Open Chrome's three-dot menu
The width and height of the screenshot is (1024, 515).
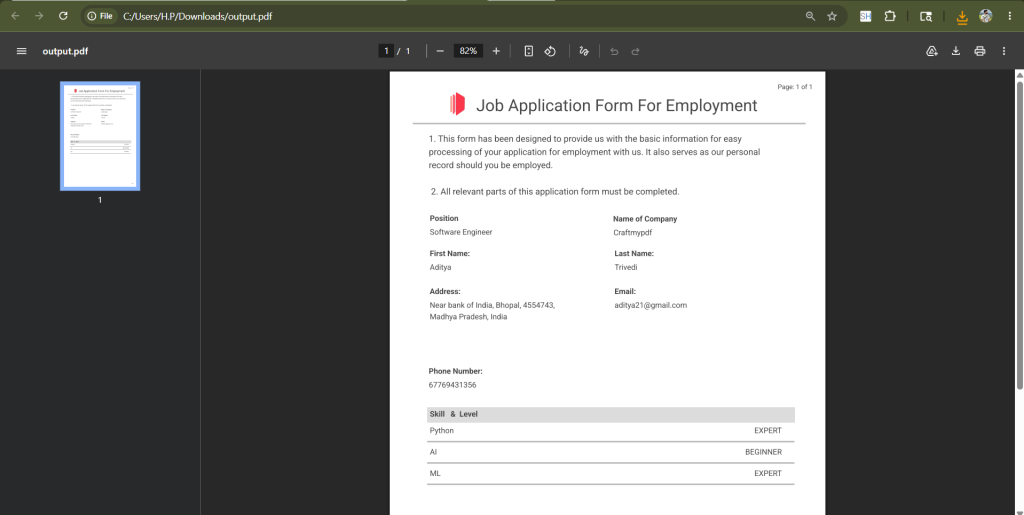click(x=1010, y=16)
